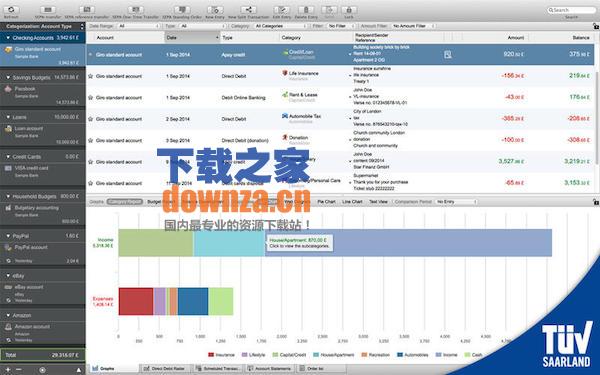Open SEPA Standing Order
600x375 pixels.
point(182,10)
